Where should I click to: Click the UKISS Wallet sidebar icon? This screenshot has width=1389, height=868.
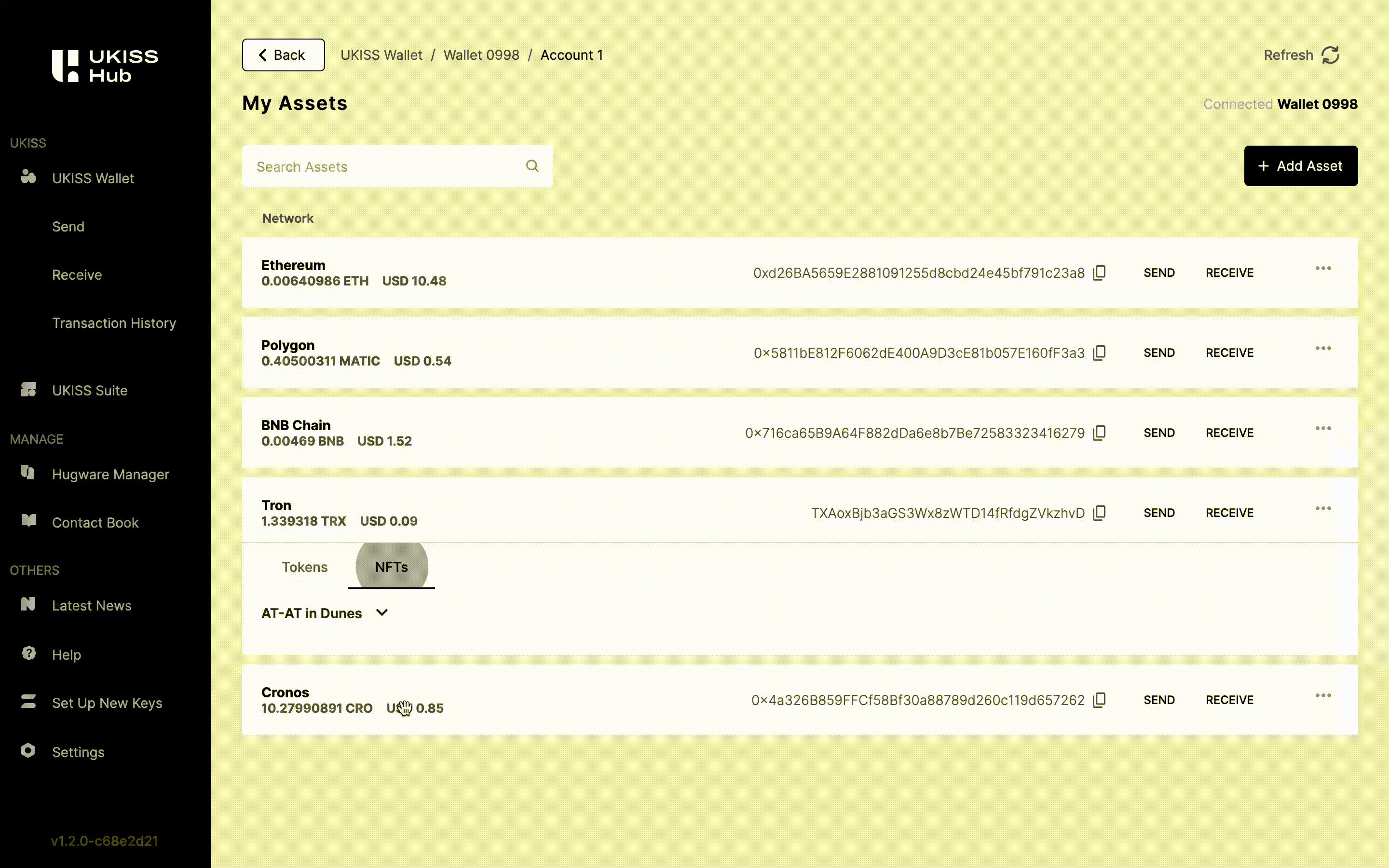pyautogui.click(x=28, y=176)
